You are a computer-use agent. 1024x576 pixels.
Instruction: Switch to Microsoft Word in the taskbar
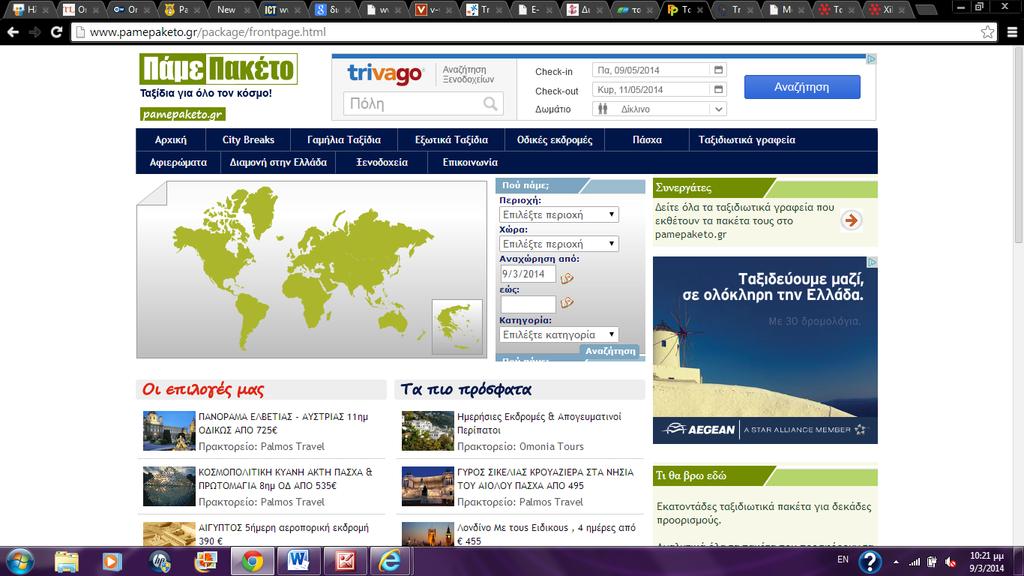coord(298,562)
